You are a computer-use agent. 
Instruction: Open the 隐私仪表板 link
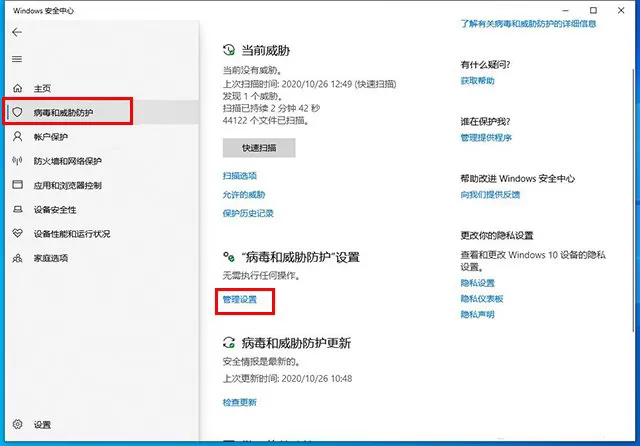click(x=482, y=299)
